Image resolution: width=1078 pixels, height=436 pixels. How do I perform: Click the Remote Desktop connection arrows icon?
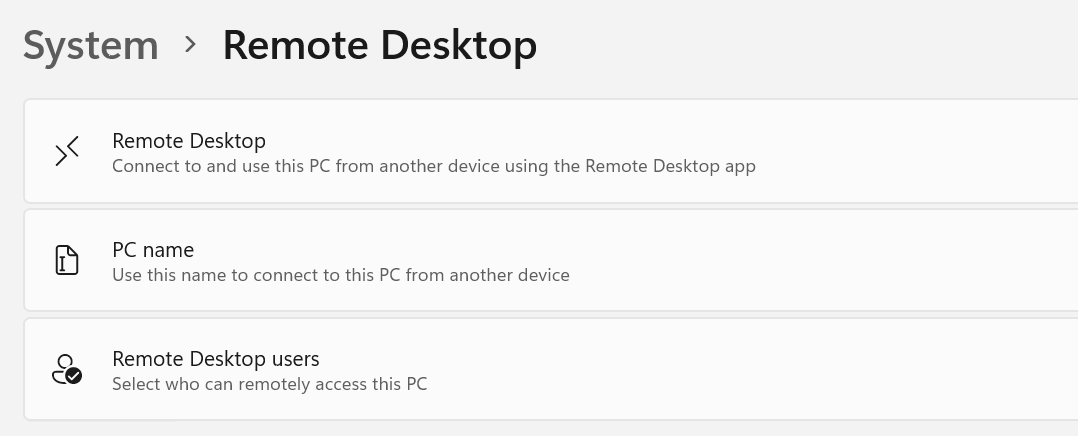pos(67,151)
